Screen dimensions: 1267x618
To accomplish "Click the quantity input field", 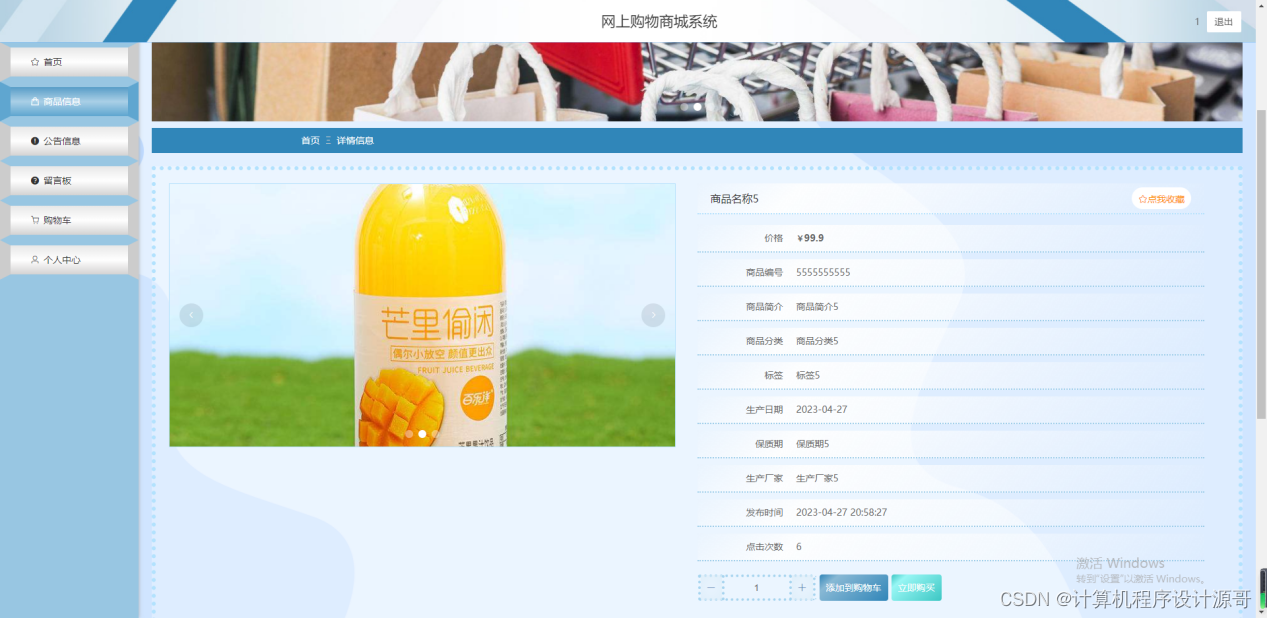I will pyautogui.click(x=757, y=588).
